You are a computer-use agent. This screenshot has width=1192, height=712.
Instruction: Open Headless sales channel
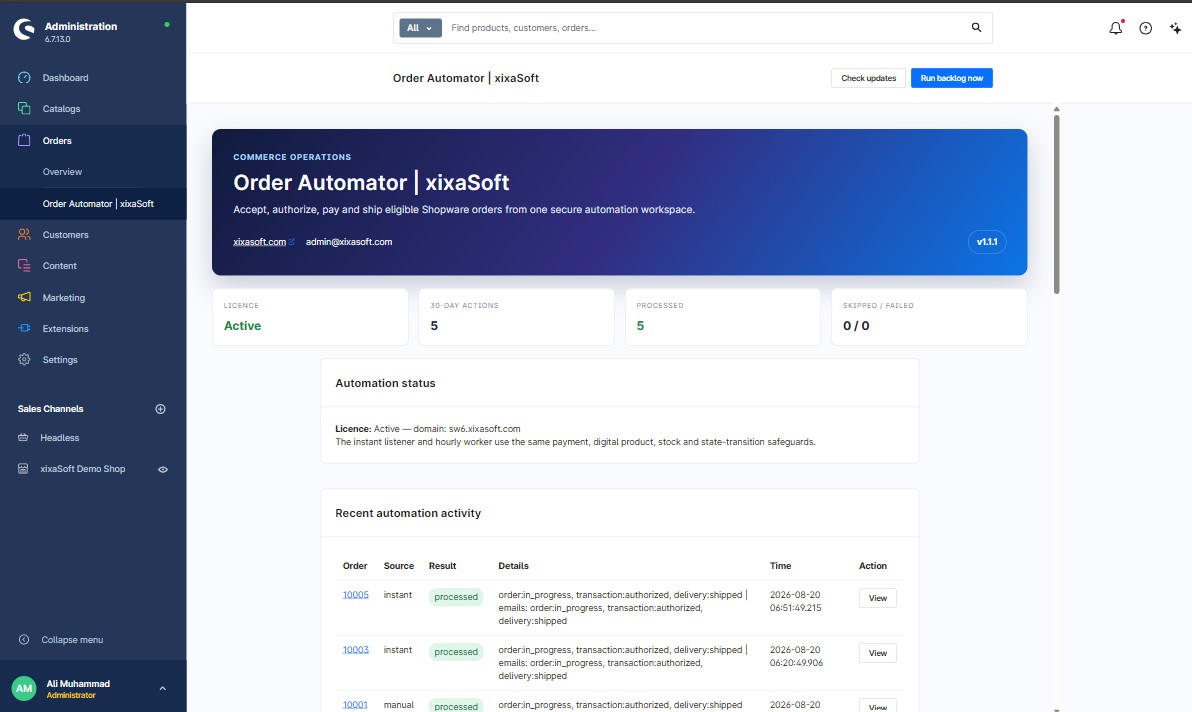59,438
